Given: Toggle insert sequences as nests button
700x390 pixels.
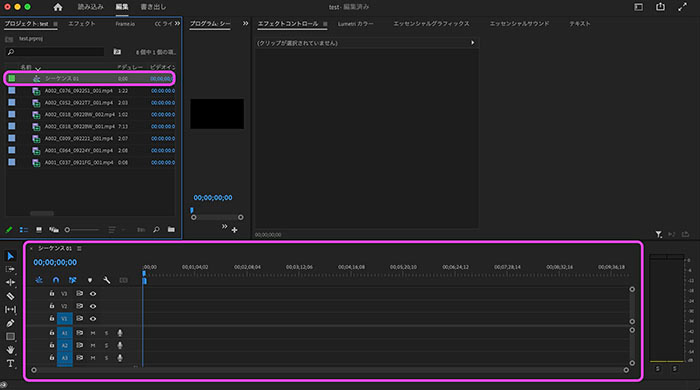Looking at the screenshot, I should (x=39, y=280).
